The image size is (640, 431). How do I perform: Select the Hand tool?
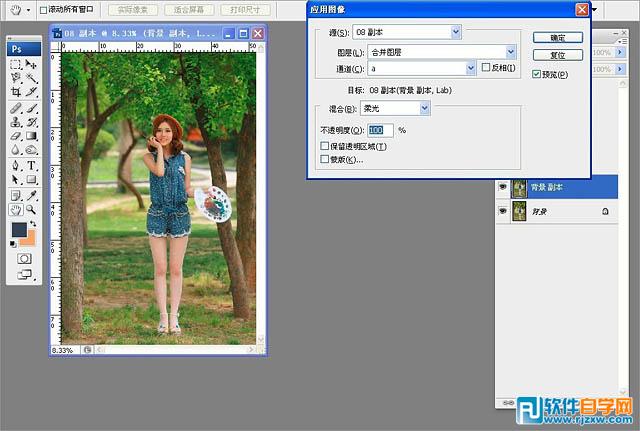15,210
